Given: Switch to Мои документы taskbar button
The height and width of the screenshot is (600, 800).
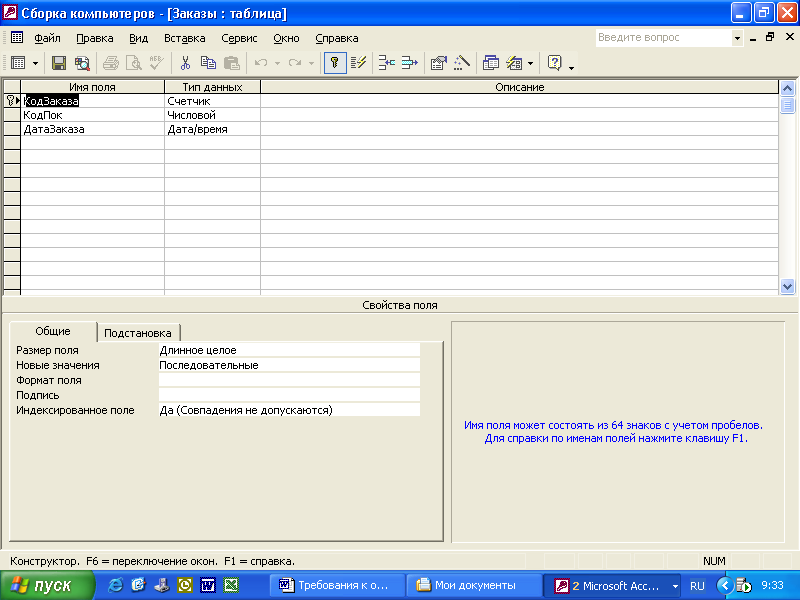Looking at the screenshot, I should (x=474, y=586).
